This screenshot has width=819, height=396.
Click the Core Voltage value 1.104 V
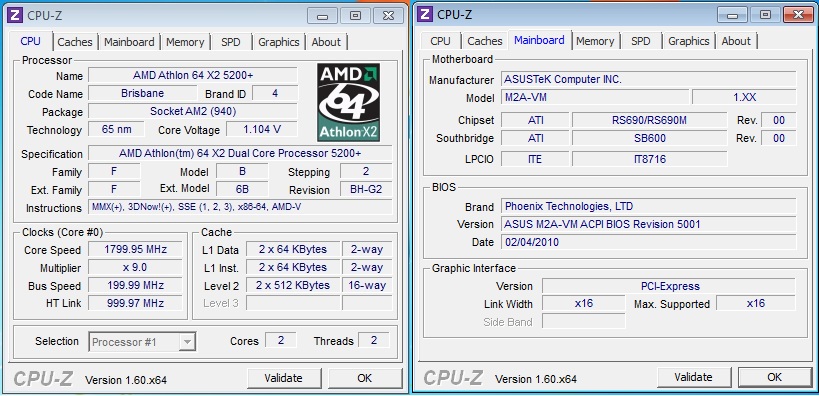pos(262,129)
